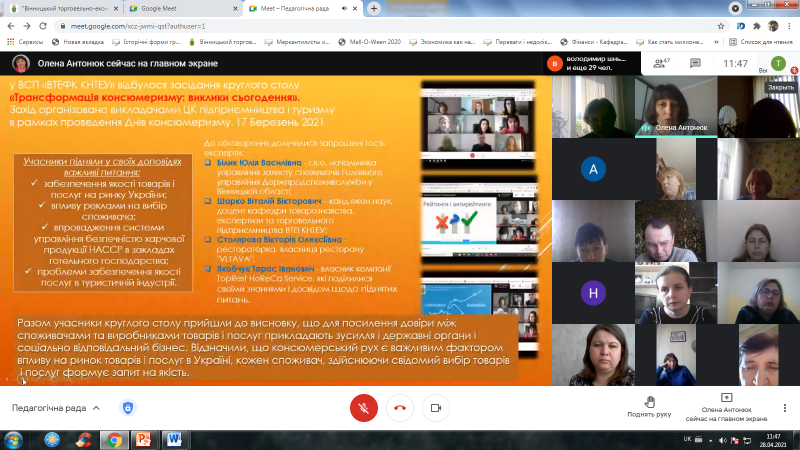Click the Meet time display 11:47
Viewport: 800px width, 450px height.
pos(735,64)
